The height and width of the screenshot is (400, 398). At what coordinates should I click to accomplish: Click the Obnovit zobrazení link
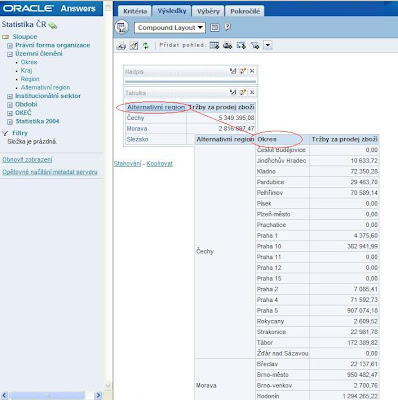click(x=27, y=160)
